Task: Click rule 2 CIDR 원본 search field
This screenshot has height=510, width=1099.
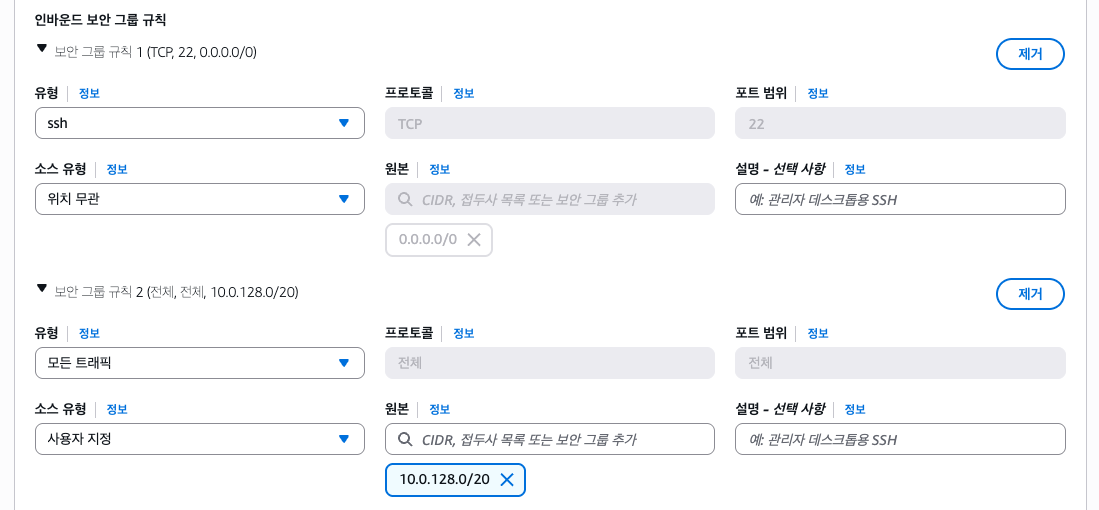Action: (560, 439)
